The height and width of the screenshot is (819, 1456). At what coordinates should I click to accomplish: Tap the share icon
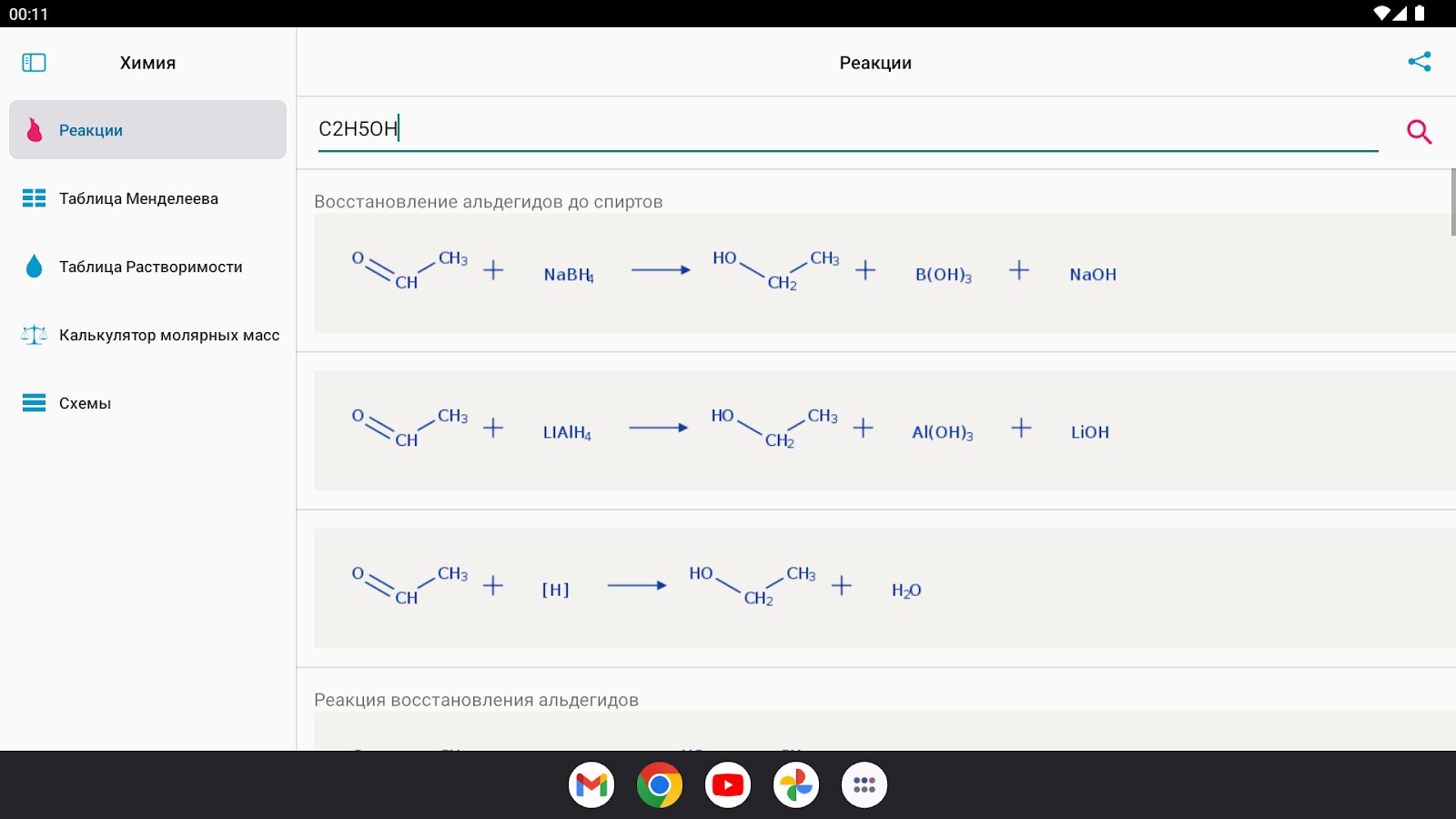[1419, 62]
